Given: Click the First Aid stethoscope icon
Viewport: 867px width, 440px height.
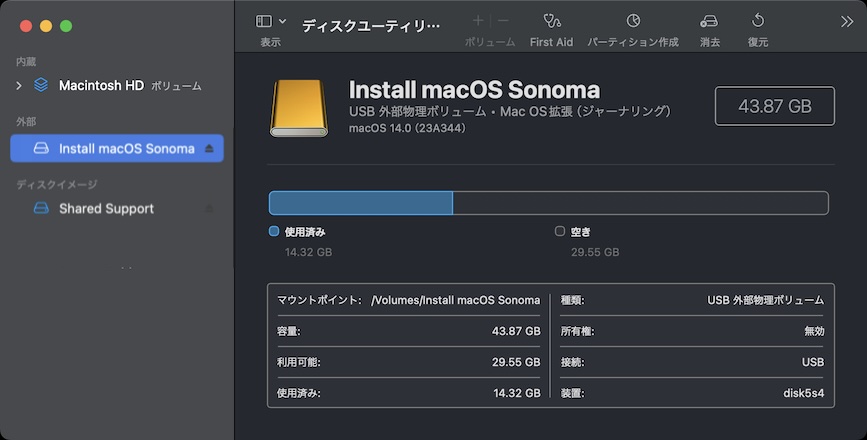Looking at the screenshot, I should pyautogui.click(x=551, y=21).
